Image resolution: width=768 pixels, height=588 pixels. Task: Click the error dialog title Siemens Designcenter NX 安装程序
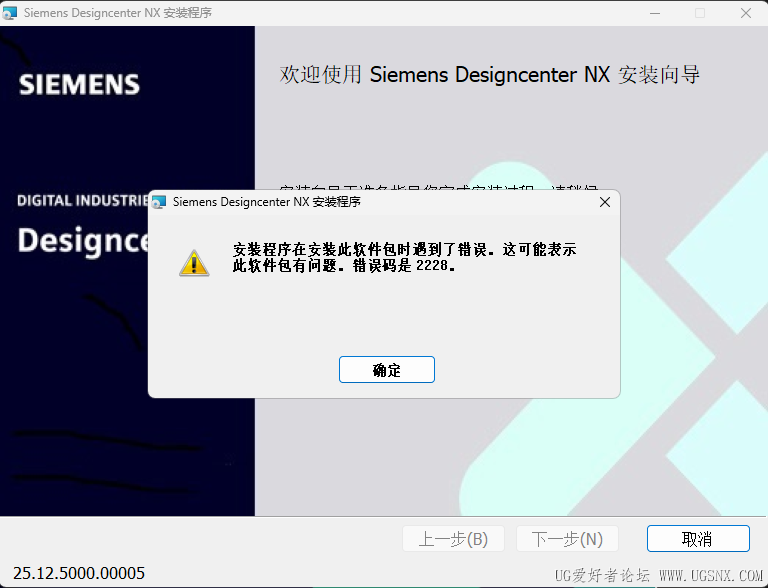pos(266,202)
